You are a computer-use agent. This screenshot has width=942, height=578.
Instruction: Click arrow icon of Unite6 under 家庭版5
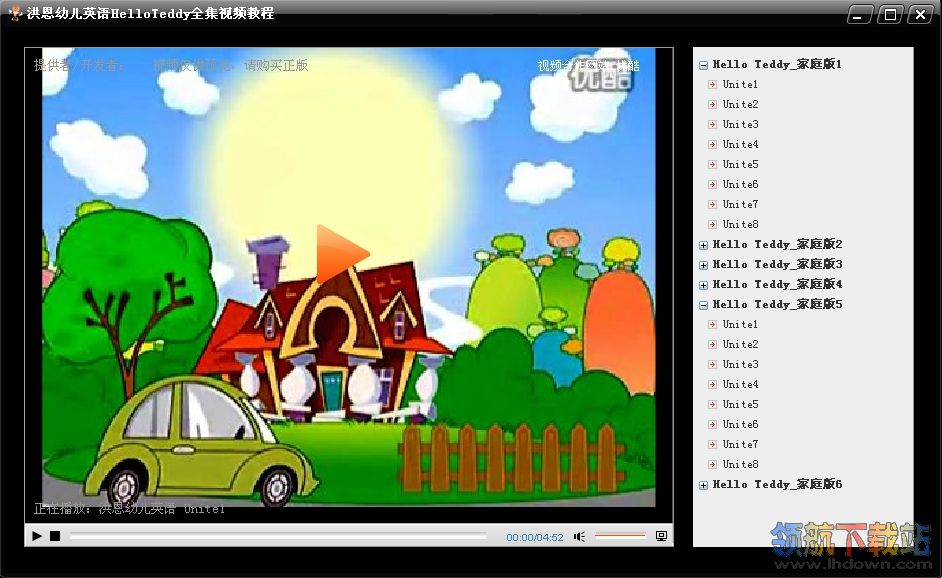713,425
